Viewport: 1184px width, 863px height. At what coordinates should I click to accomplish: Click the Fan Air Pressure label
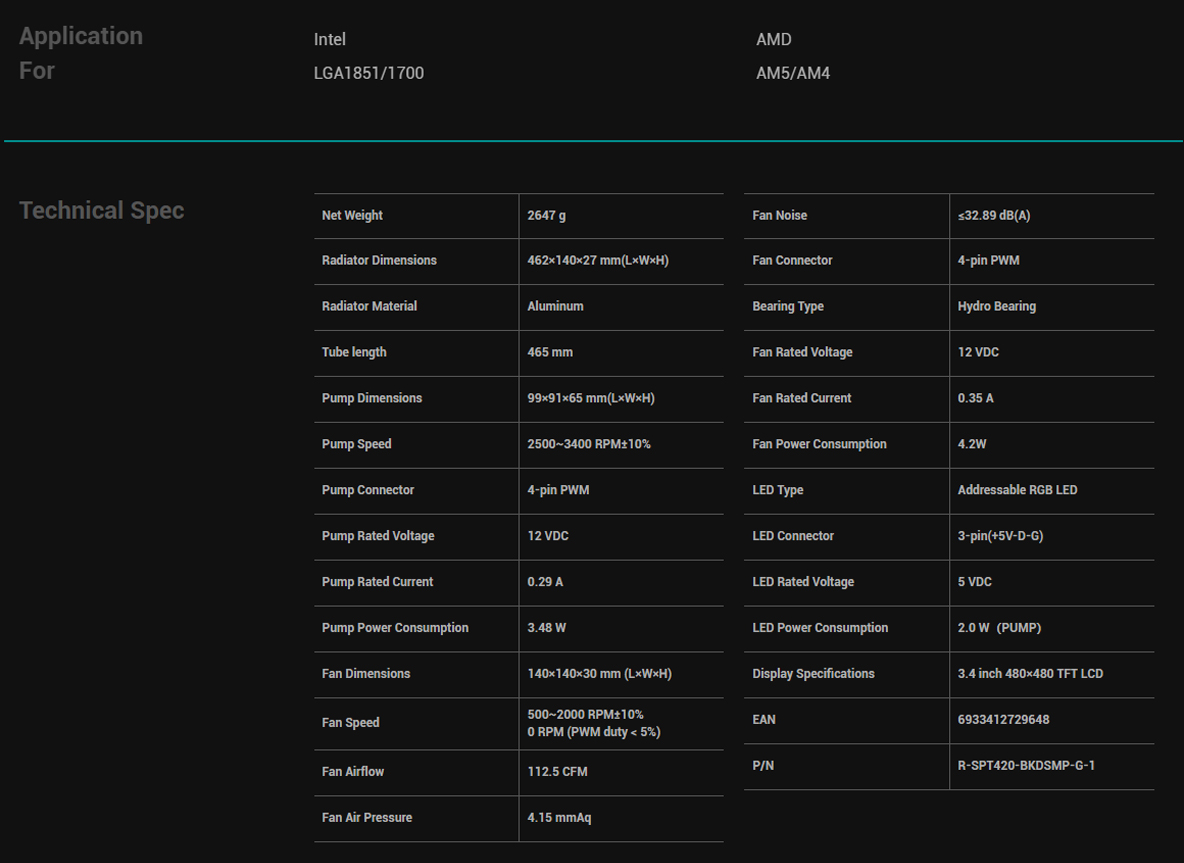tap(367, 818)
